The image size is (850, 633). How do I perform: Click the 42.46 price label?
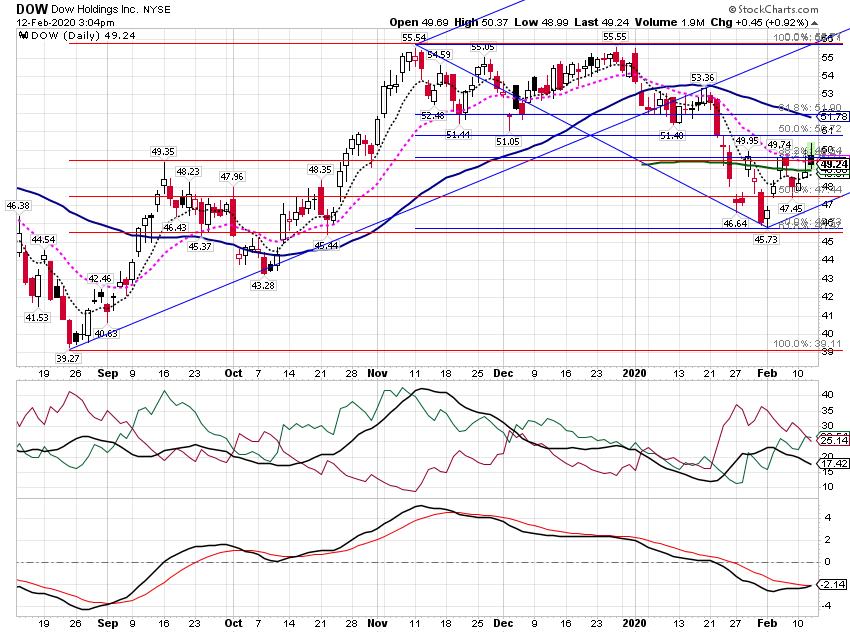pyautogui.click(x=100, y=279)
